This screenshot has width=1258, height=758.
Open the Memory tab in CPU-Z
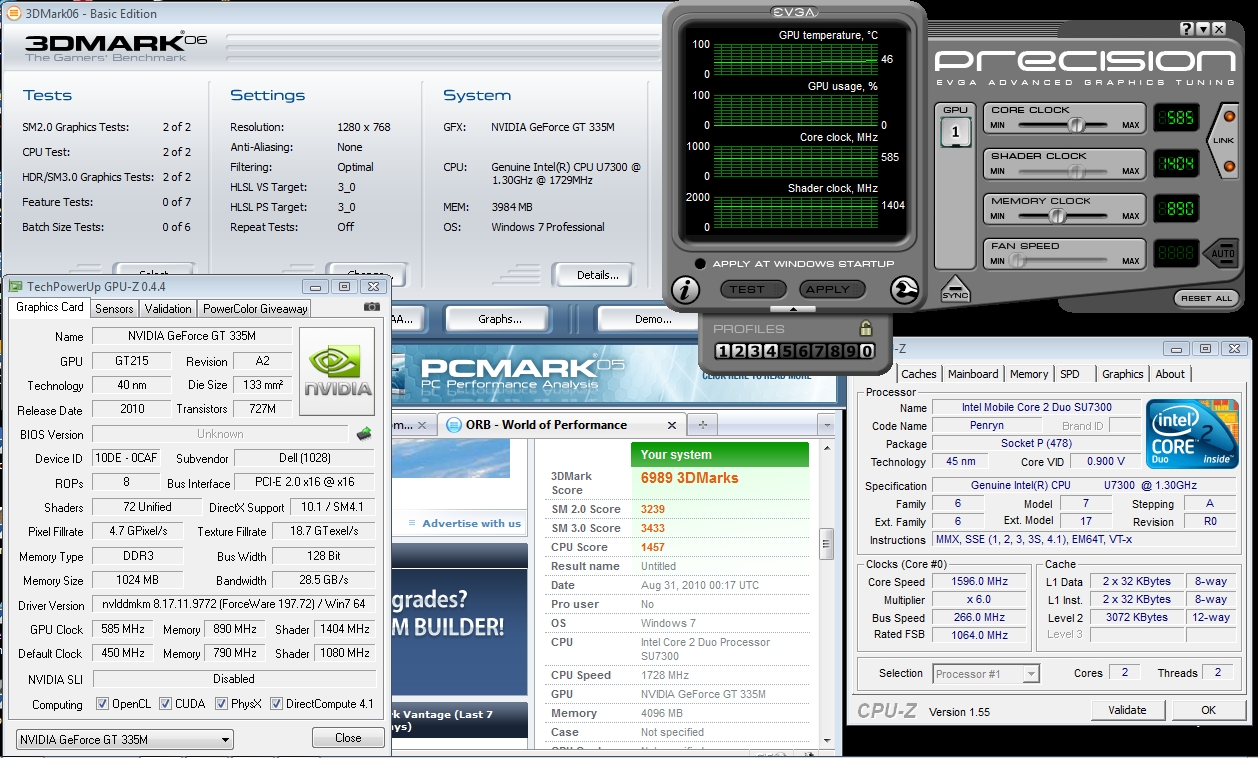(x=1029, y=374)
